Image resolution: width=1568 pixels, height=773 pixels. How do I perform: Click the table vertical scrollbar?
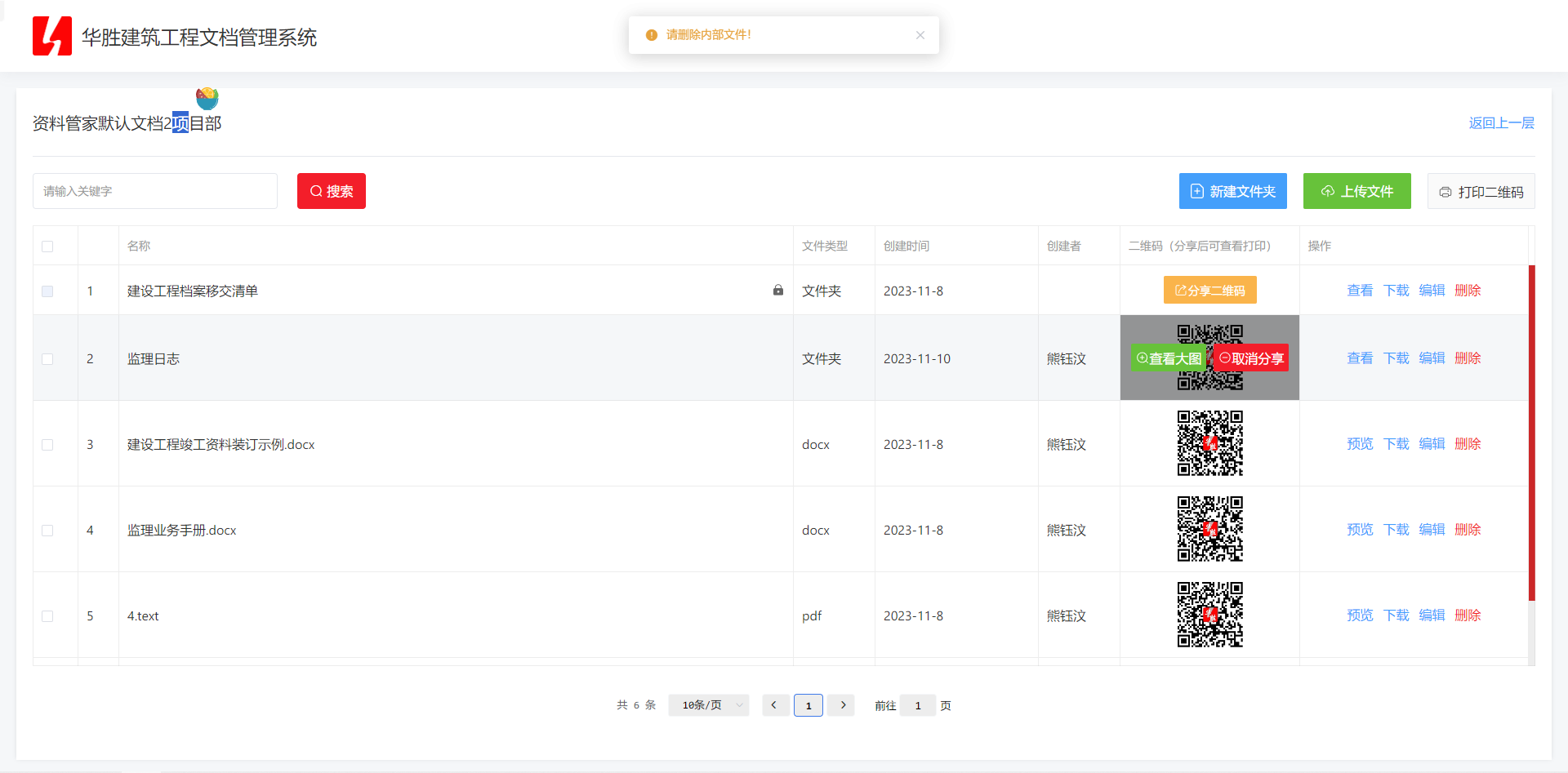click(1532, 433)
